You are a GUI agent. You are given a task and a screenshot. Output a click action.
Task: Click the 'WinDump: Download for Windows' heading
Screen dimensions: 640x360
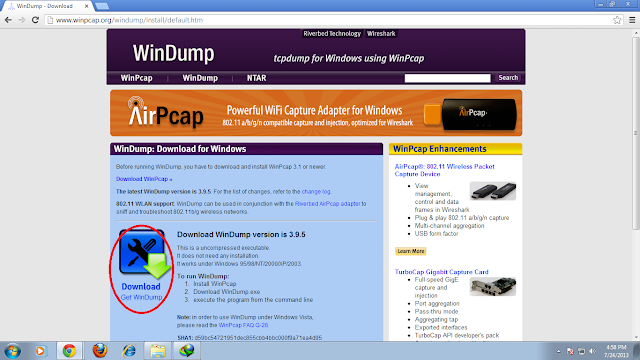click(x=180, y=149)
